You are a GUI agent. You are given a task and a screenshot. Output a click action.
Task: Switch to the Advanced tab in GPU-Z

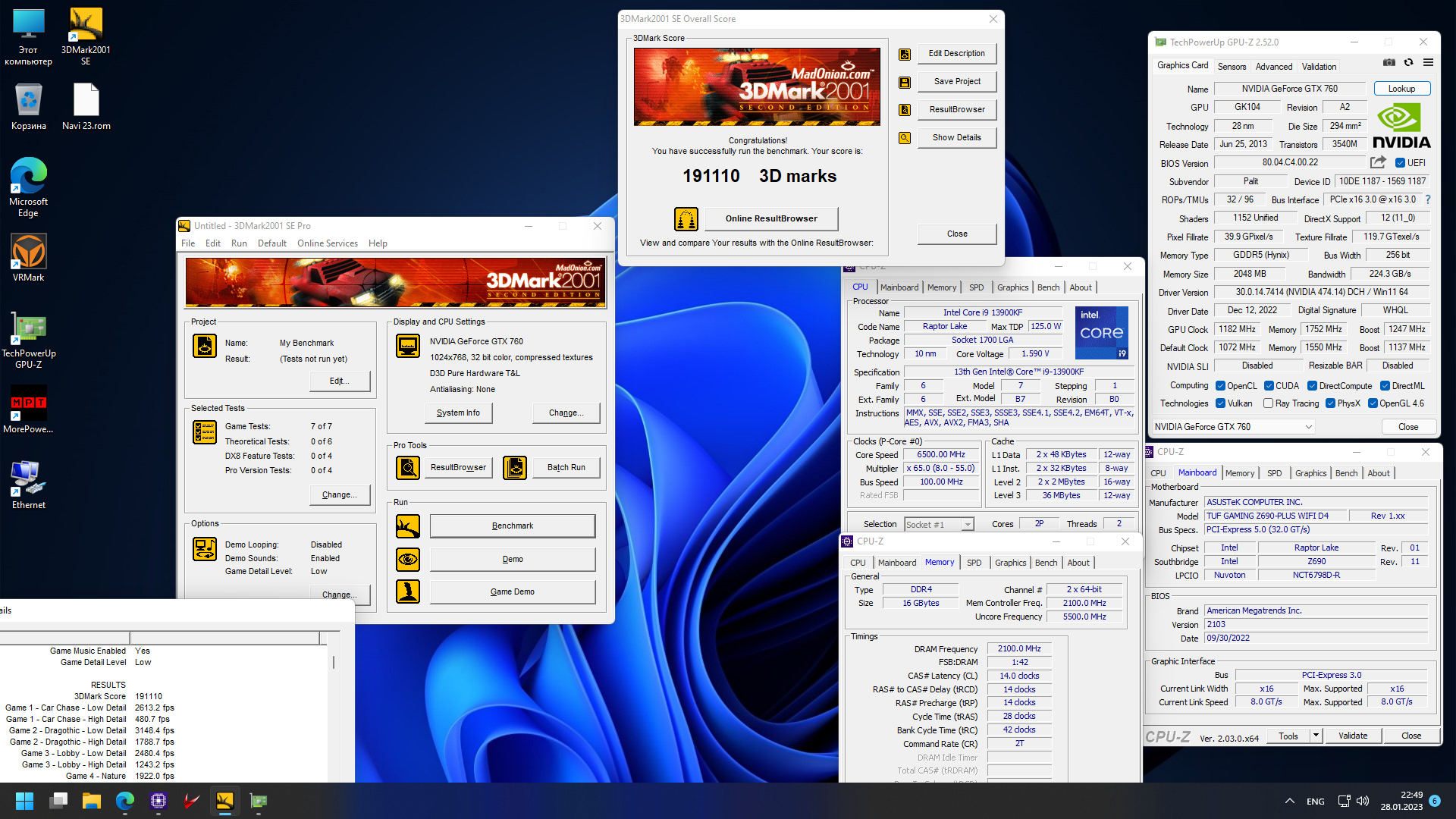pos(1273,67)
